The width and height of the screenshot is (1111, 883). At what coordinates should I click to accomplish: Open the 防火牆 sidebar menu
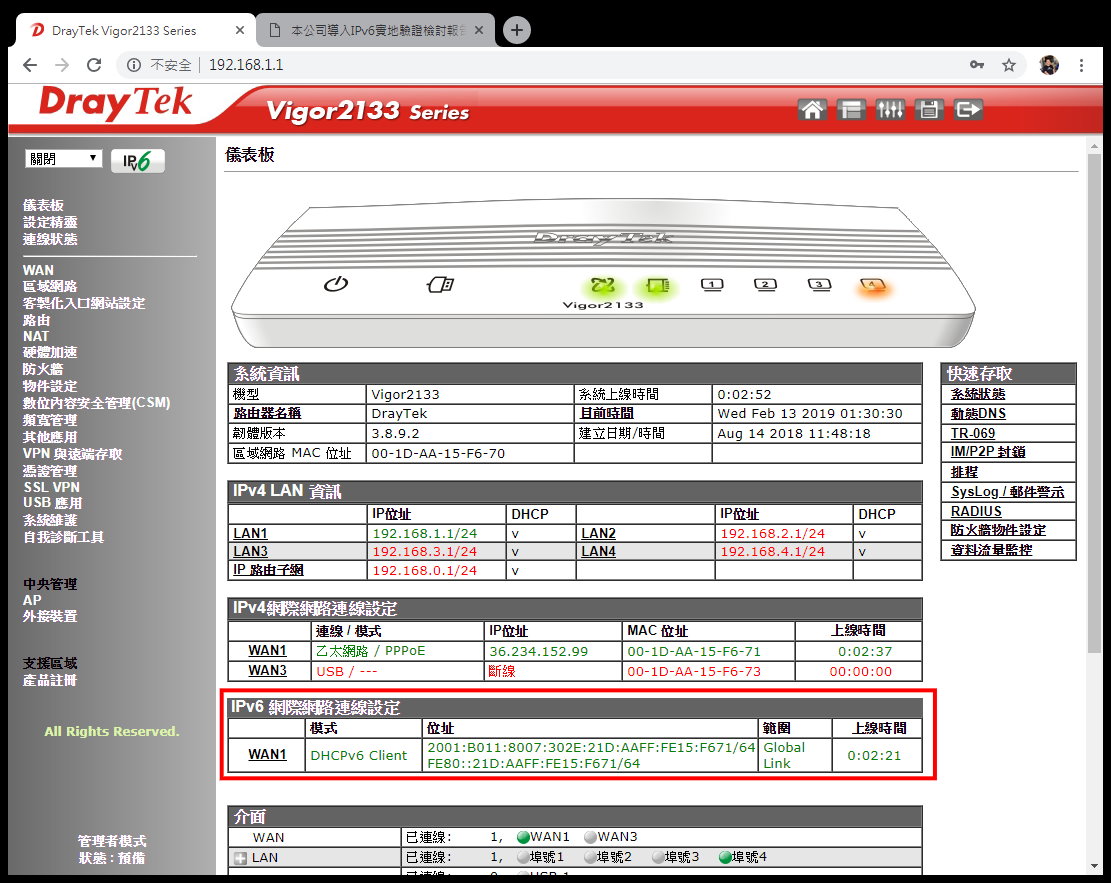tap(43, 369)
